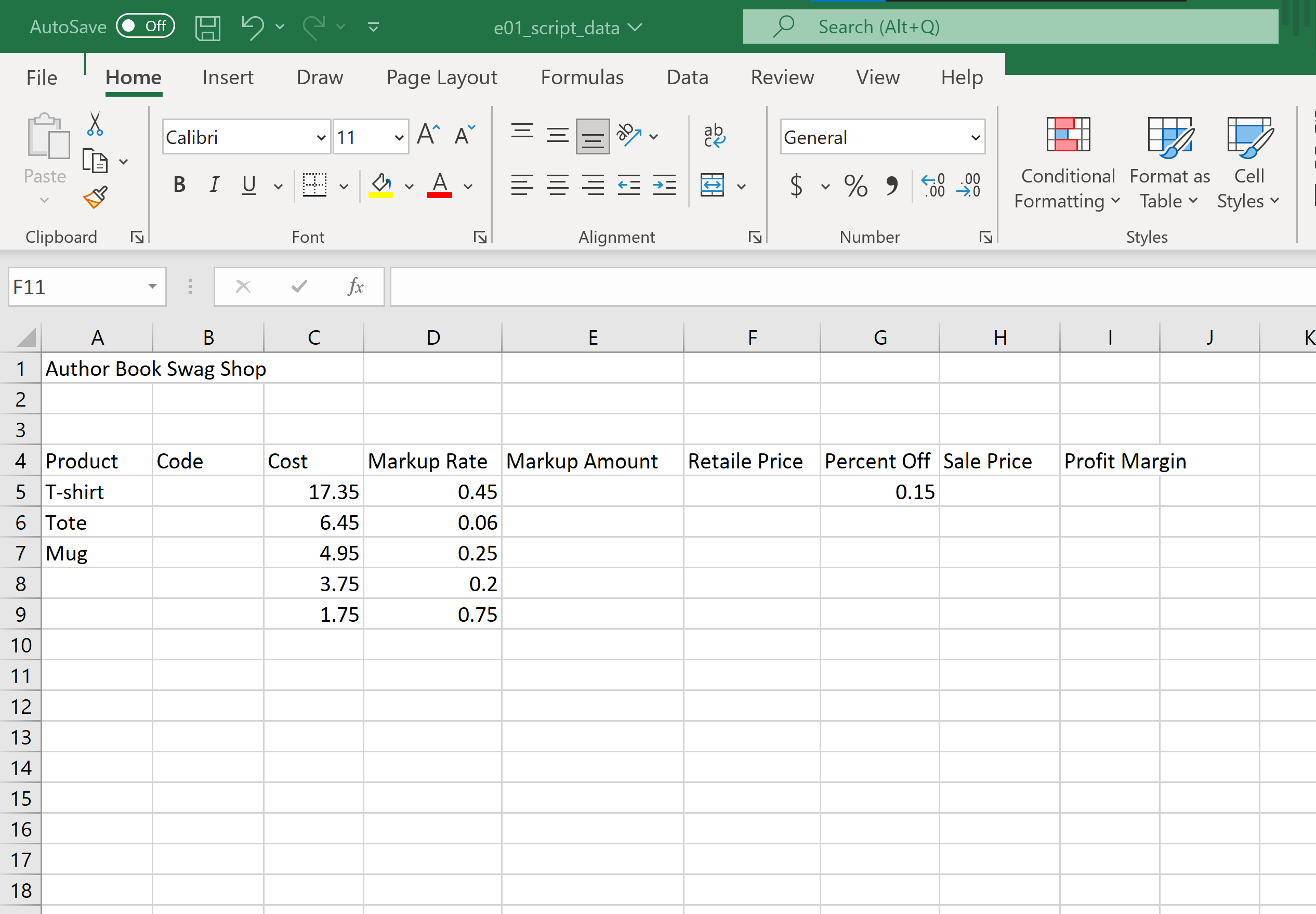Open the Alignment dialog launcher
Screen dimensions: 1316x914
755,237
